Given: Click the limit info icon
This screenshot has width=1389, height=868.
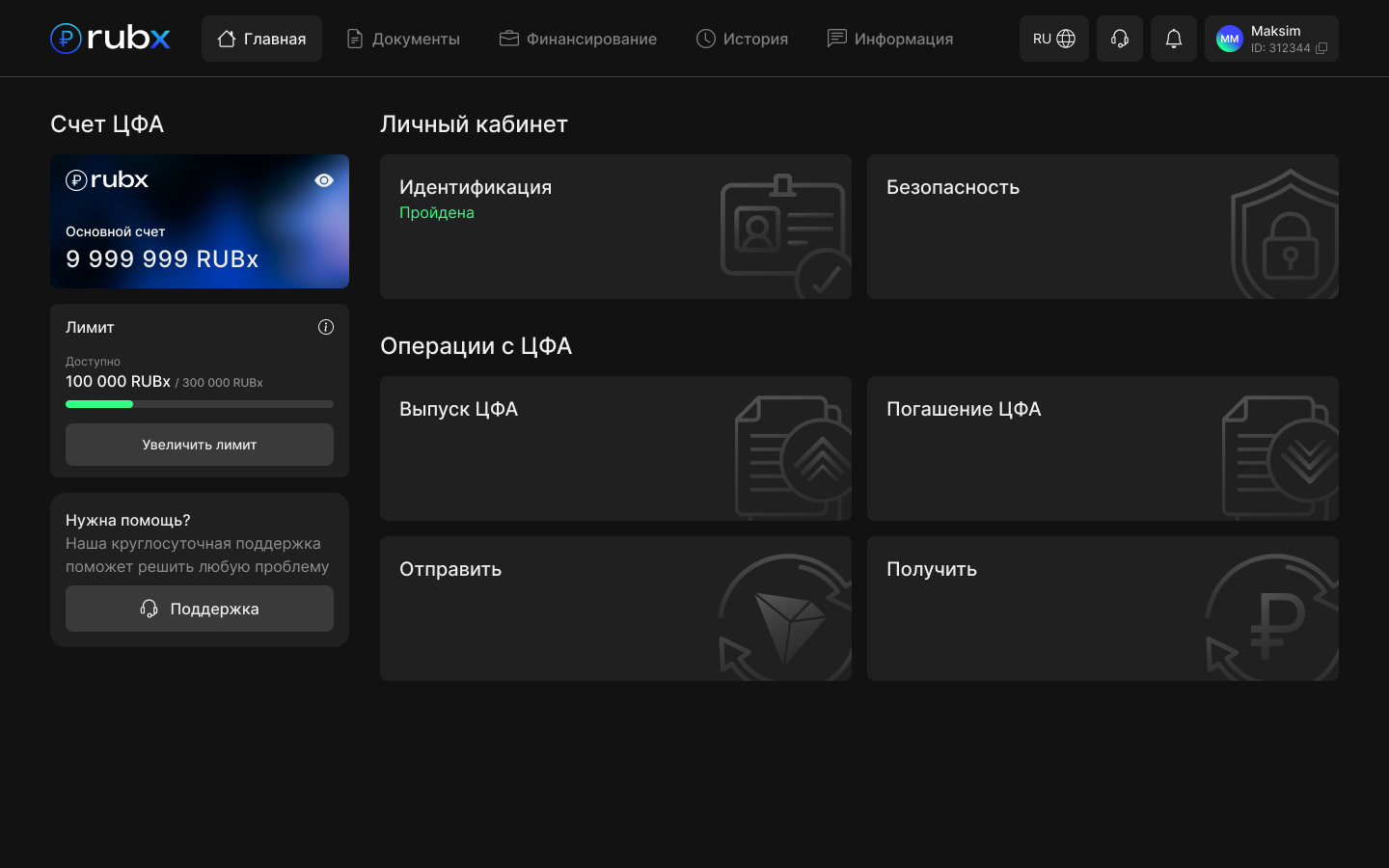Looking at the screenshot, I should [x=326, y=327].
